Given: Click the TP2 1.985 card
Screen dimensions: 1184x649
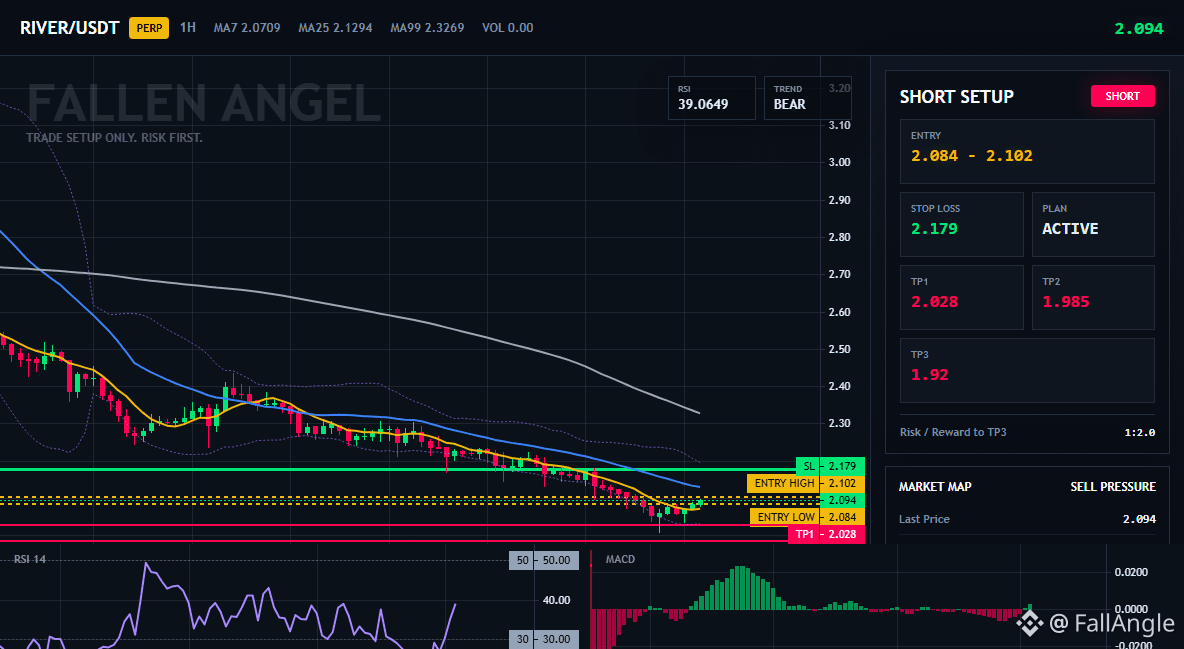Looking at the screenshot, I should [x=1093, y=297].
